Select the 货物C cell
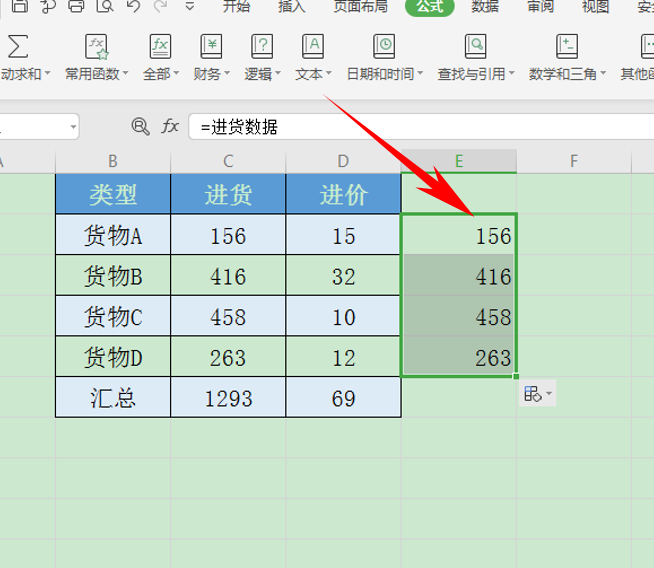Image resolution: width=654 pixels, height=568 pixels. pos(113,316)
